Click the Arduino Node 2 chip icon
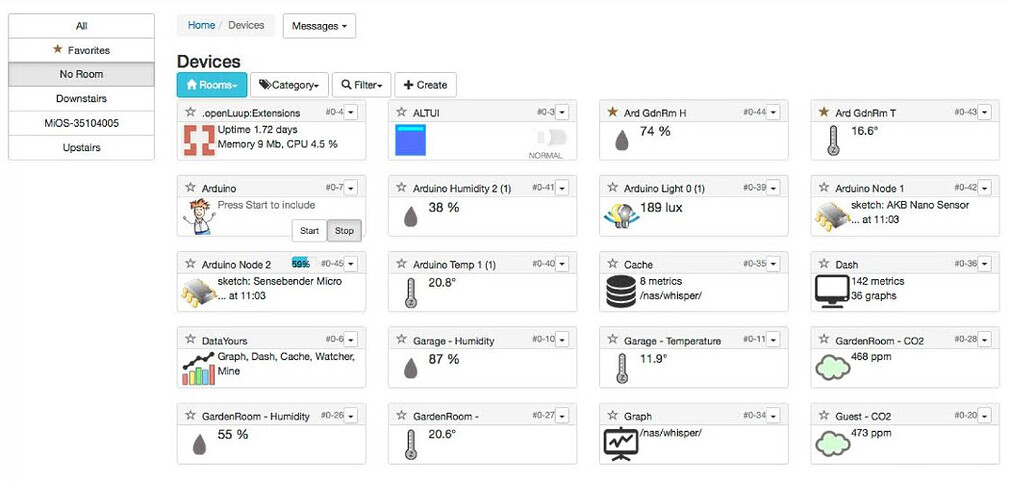 click(x=199, y=292)
